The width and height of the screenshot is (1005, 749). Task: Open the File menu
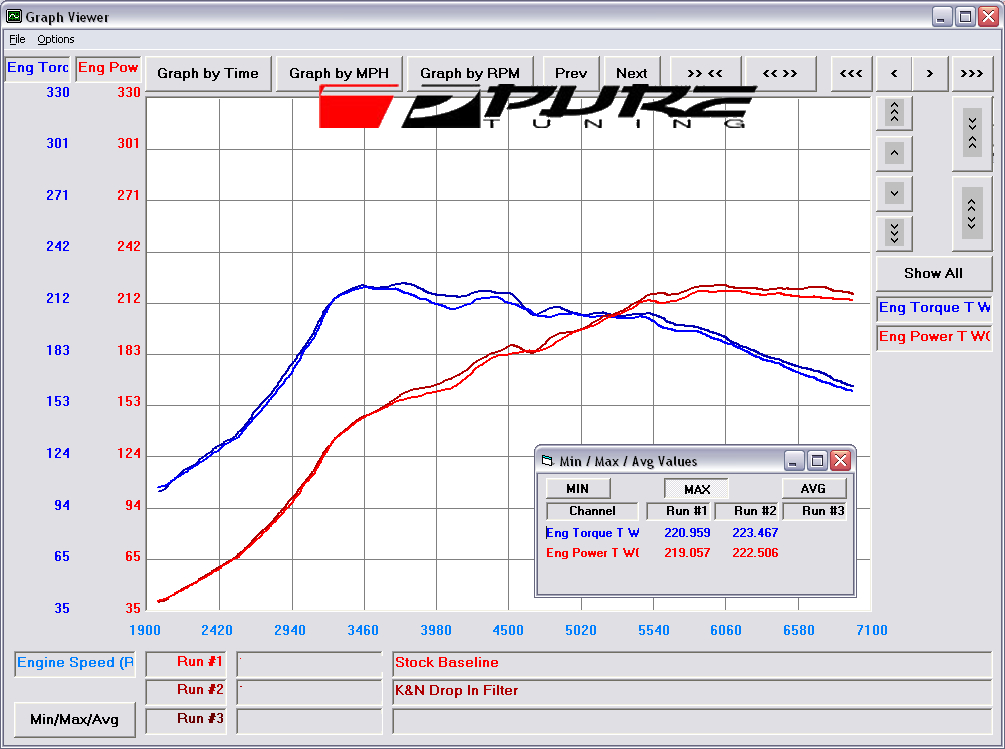[17, 39]
